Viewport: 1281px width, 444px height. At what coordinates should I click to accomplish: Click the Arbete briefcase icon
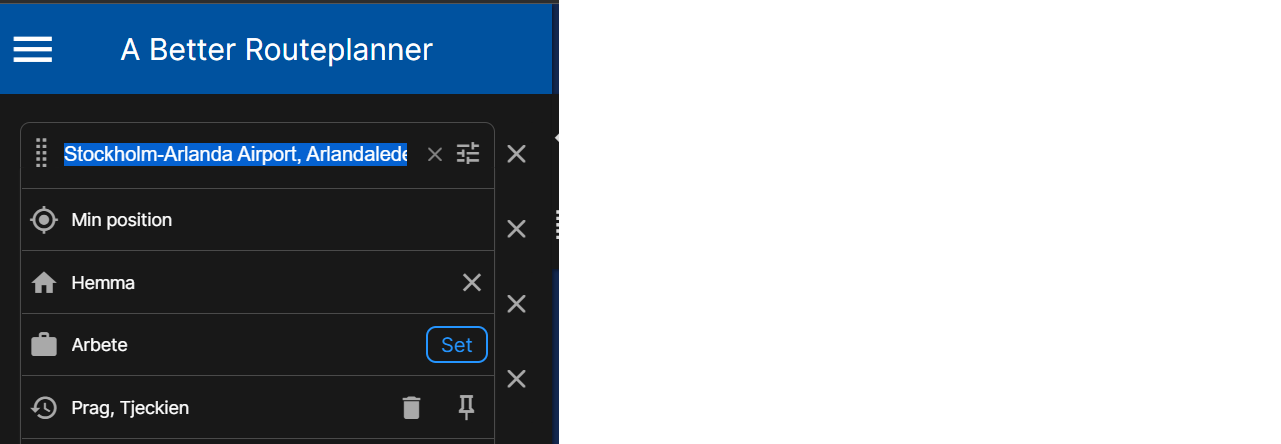pyautogui.click(x=44, y=345)
